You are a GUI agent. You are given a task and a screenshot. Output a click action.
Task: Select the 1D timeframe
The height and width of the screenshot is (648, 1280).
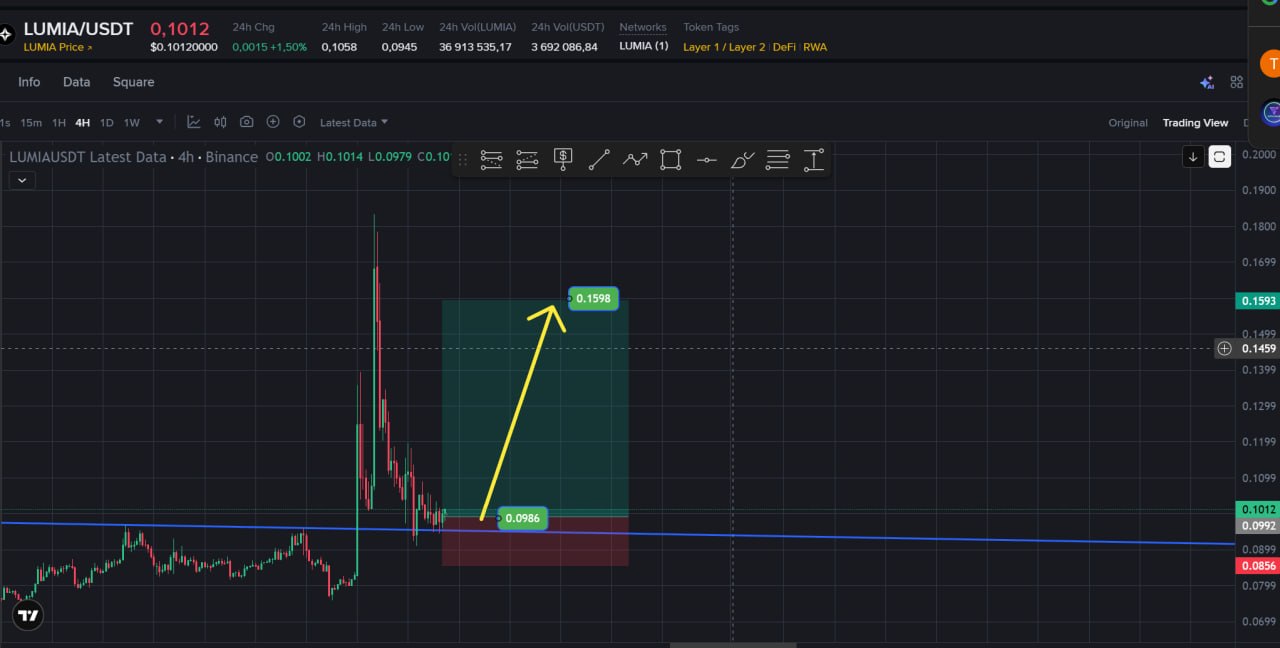pos(107,122)
